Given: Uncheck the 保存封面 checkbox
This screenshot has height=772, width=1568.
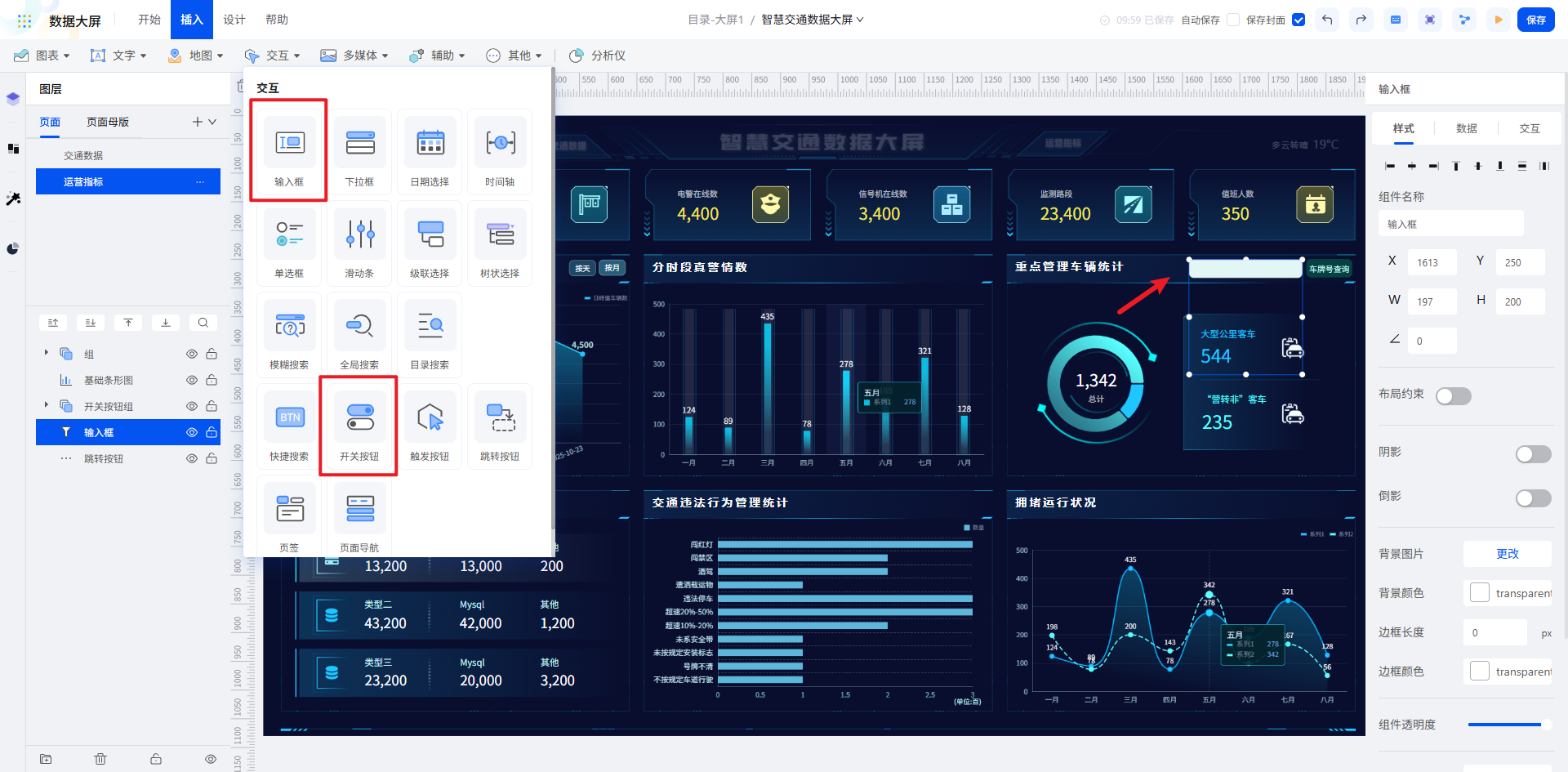Looking at the screenshot, I should pos(1298,20).
